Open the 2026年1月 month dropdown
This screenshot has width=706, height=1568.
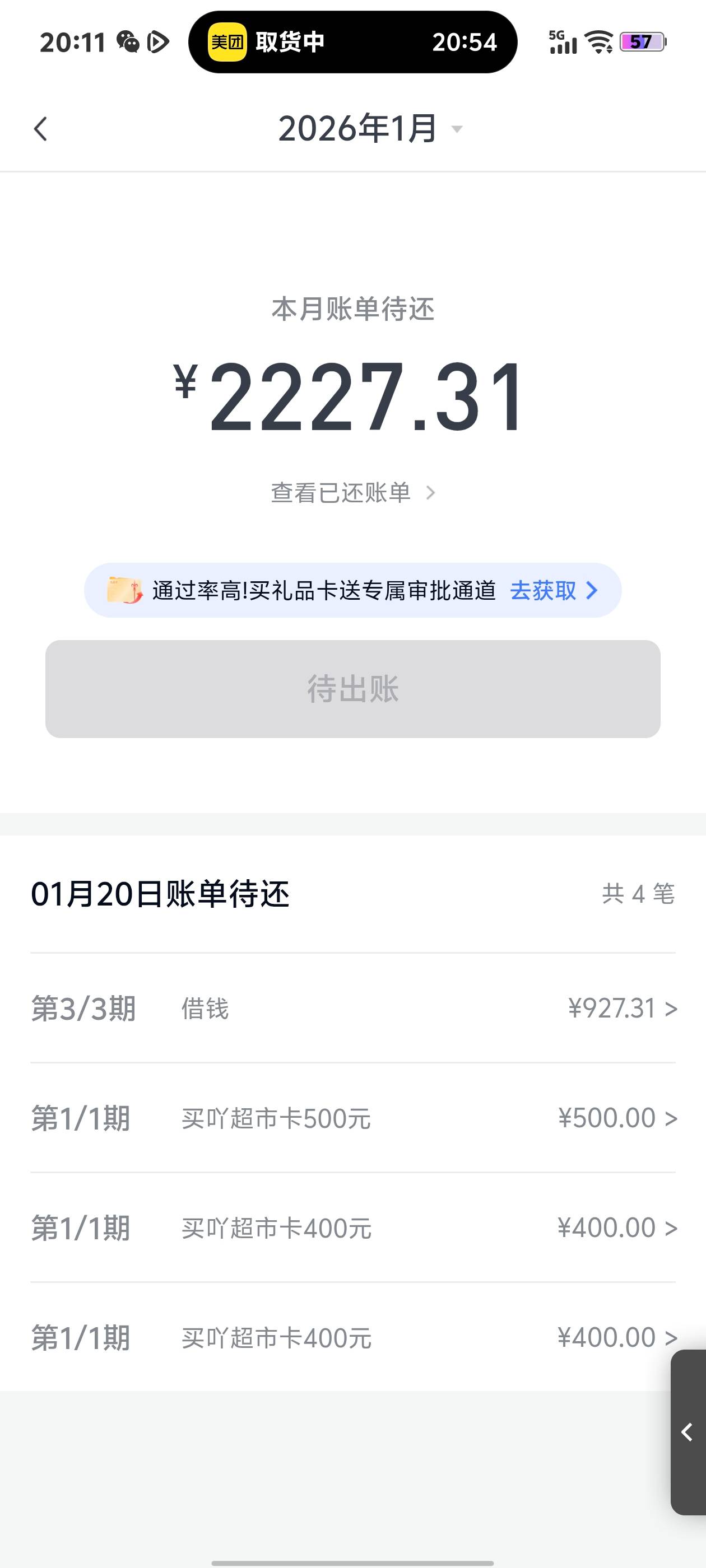point(370,129)
